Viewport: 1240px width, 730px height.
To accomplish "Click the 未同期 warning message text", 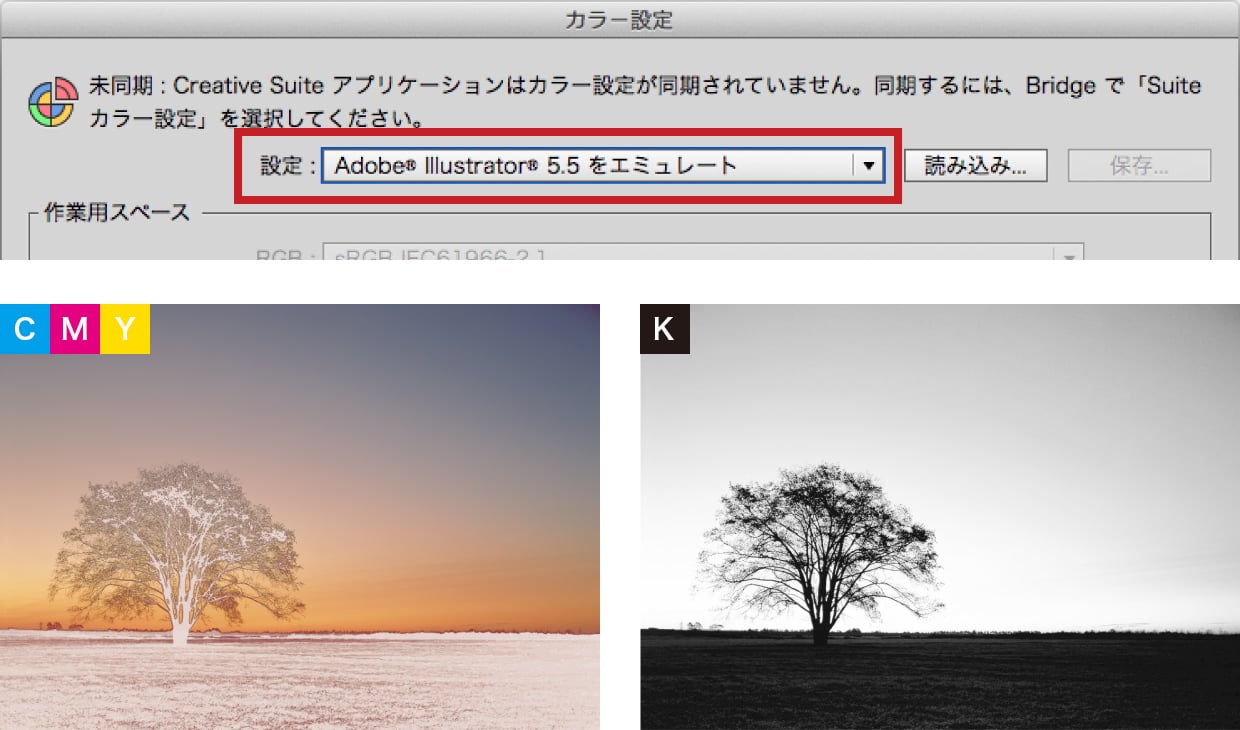I will tap(640, 86).
